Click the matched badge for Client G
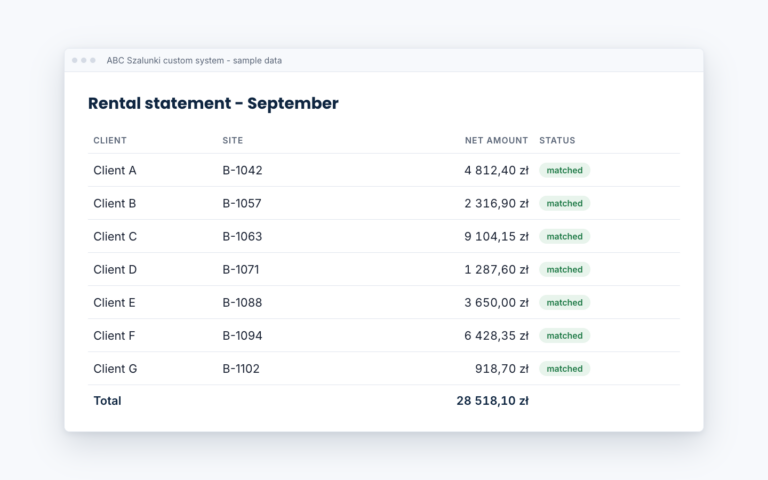Viewport: 768px width, 480px height. [x=565, y=369]
